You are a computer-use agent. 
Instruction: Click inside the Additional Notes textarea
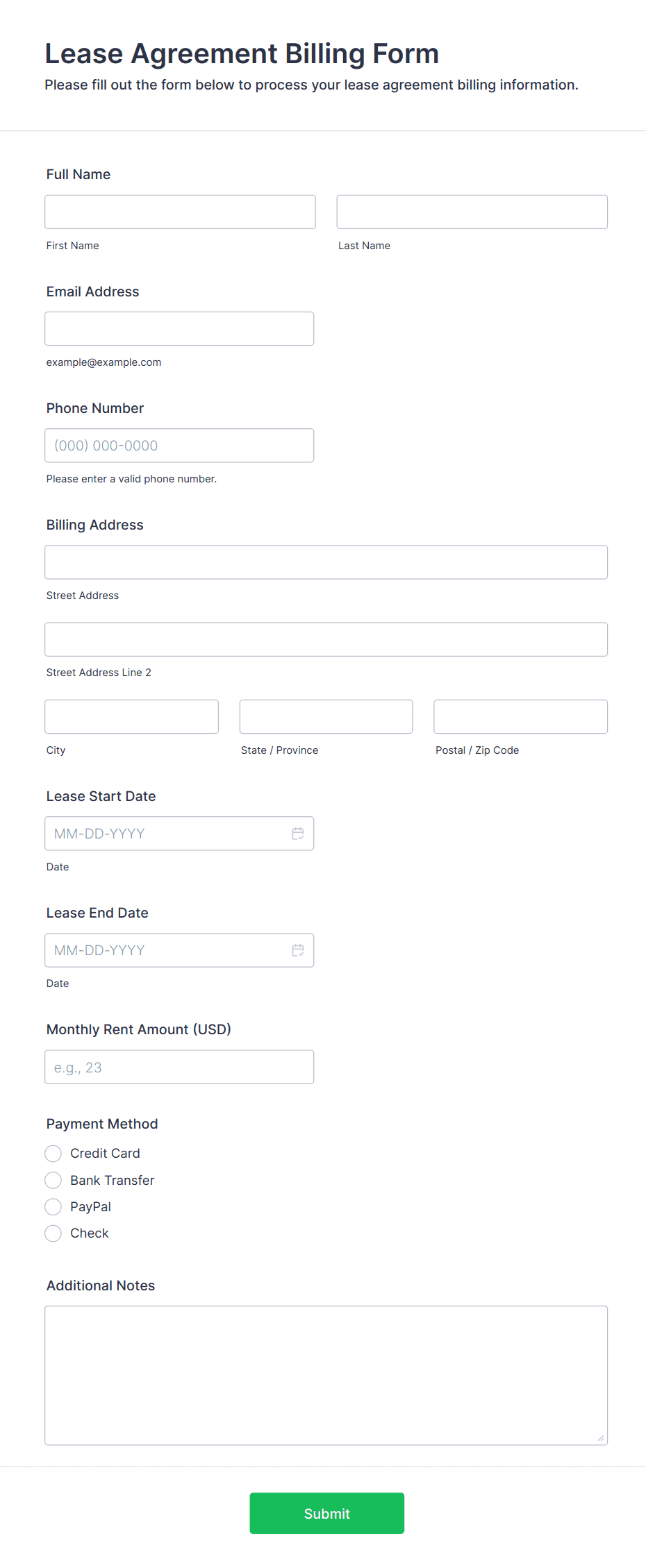pyautogui.click(x=326, y=1375)
